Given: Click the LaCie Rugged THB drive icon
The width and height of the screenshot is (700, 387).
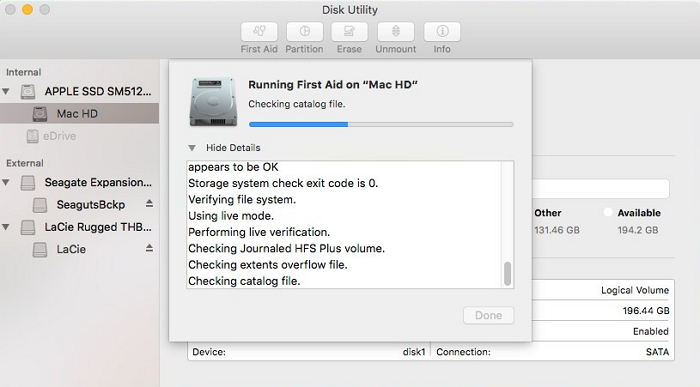Looking at the screenshot, I should pyautogui.click(x=28, y=227).
